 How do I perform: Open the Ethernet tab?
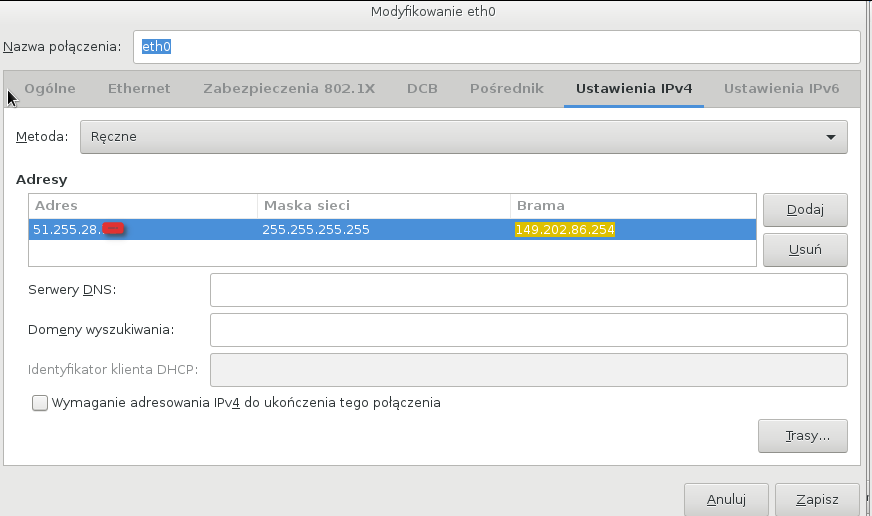click(x=139, y=88)
